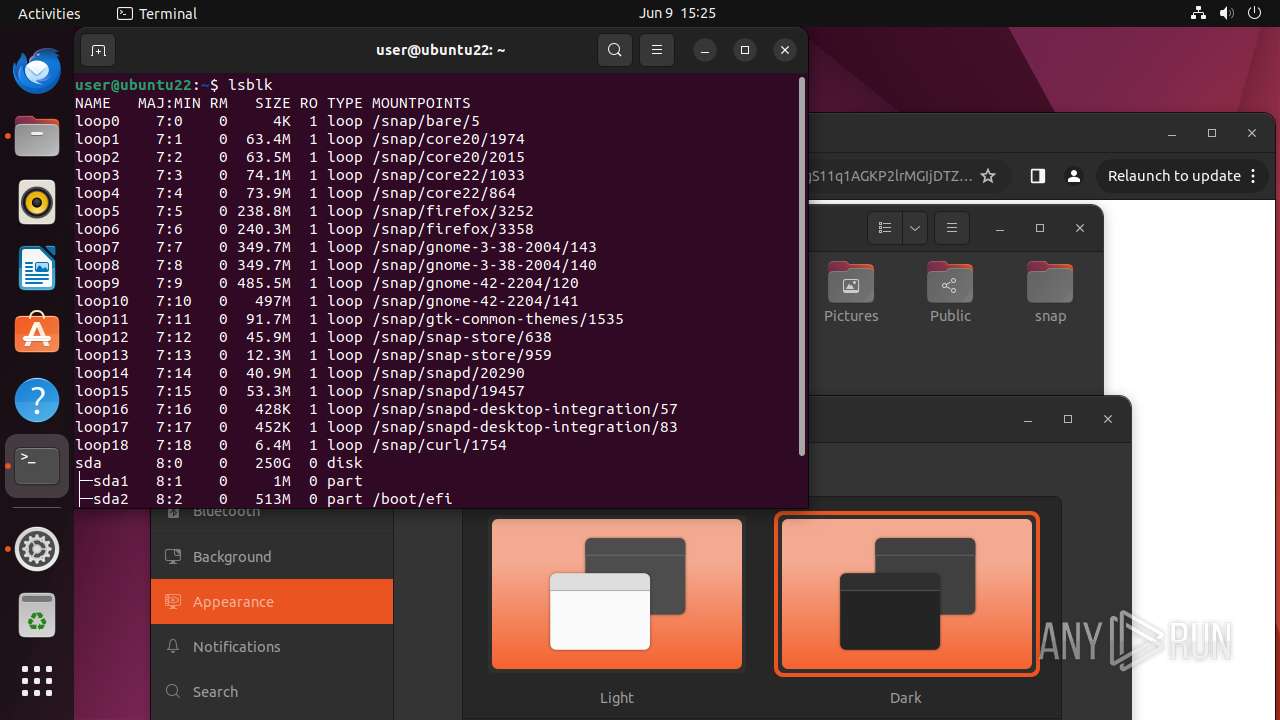Click the network status icon
Image resolution: width=1280 pixels, height=720 pixels.
[x=1199, y=14]
